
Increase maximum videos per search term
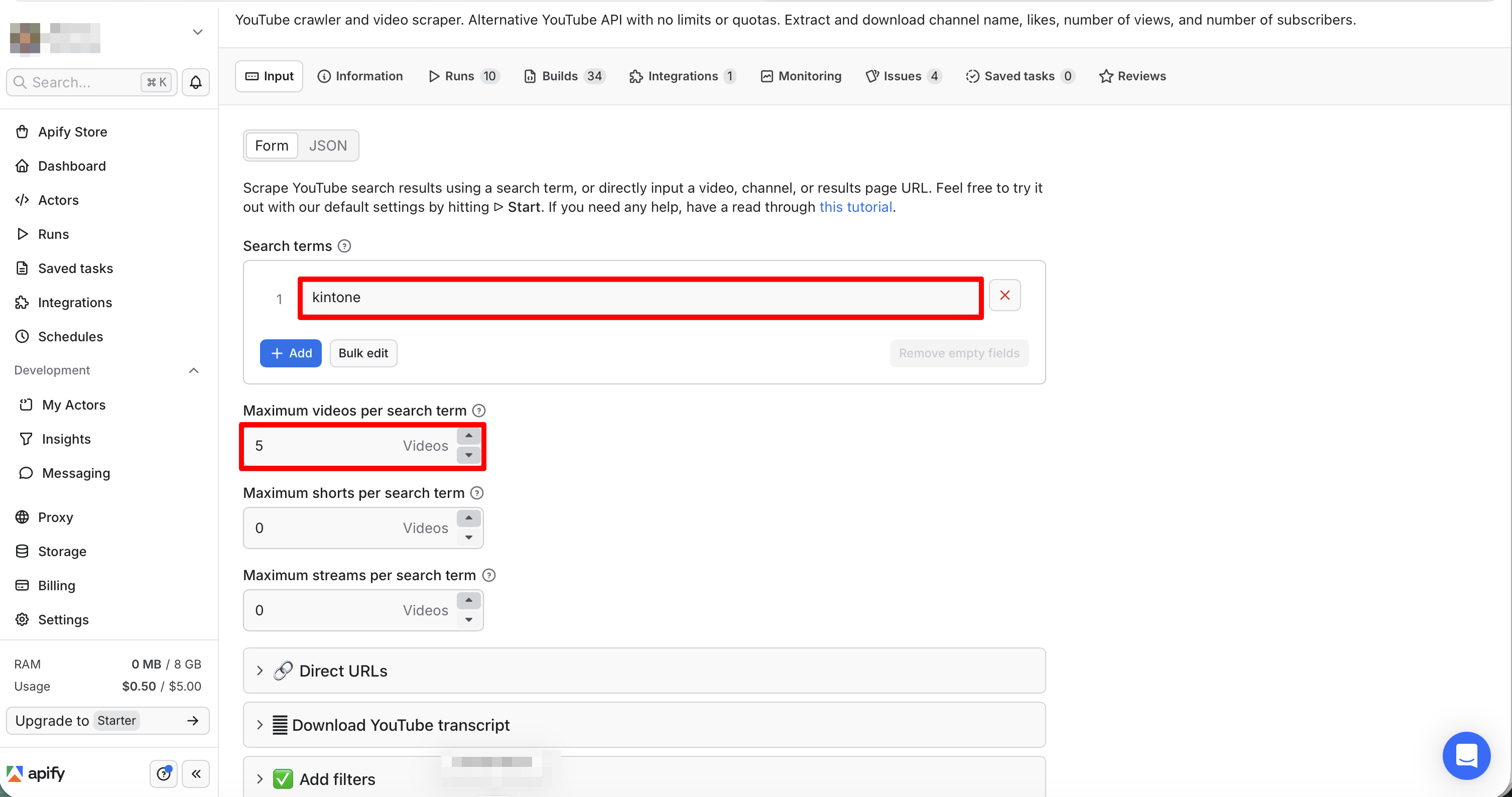[469, 436]
